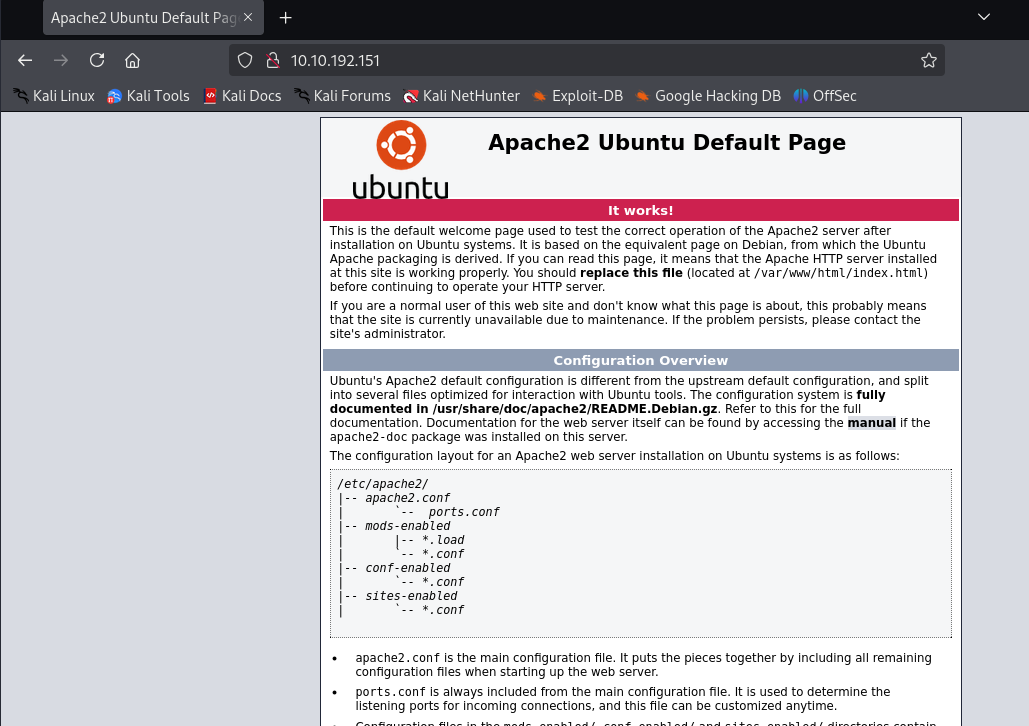The height and width of the screenshot is (726, 1029).
Task: Click sites-enabled in the config tree
Action: (411, 596)
